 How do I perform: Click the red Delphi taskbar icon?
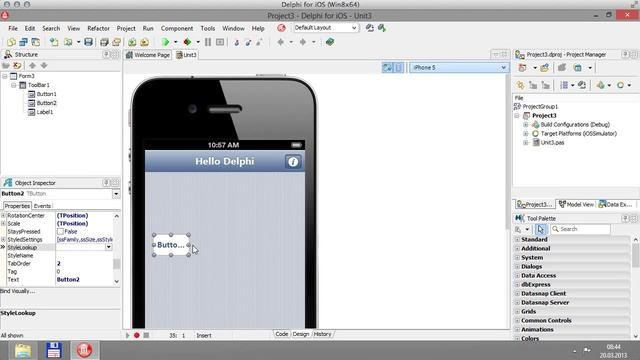[x=84, y=351]
